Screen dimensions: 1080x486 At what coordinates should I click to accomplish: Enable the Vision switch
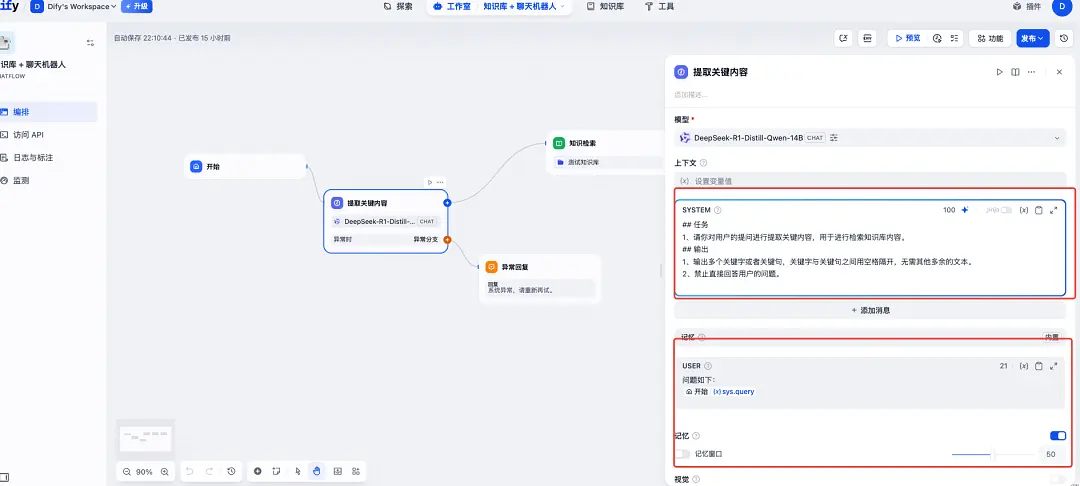[1058, 479]
